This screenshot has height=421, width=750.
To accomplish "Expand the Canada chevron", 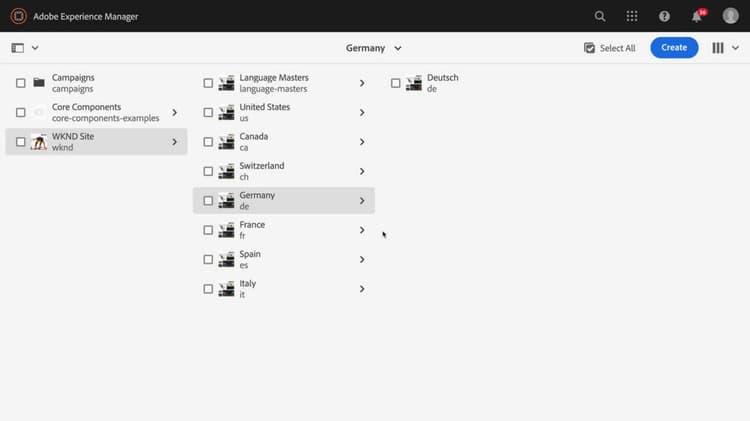I will tap(362, 142).
